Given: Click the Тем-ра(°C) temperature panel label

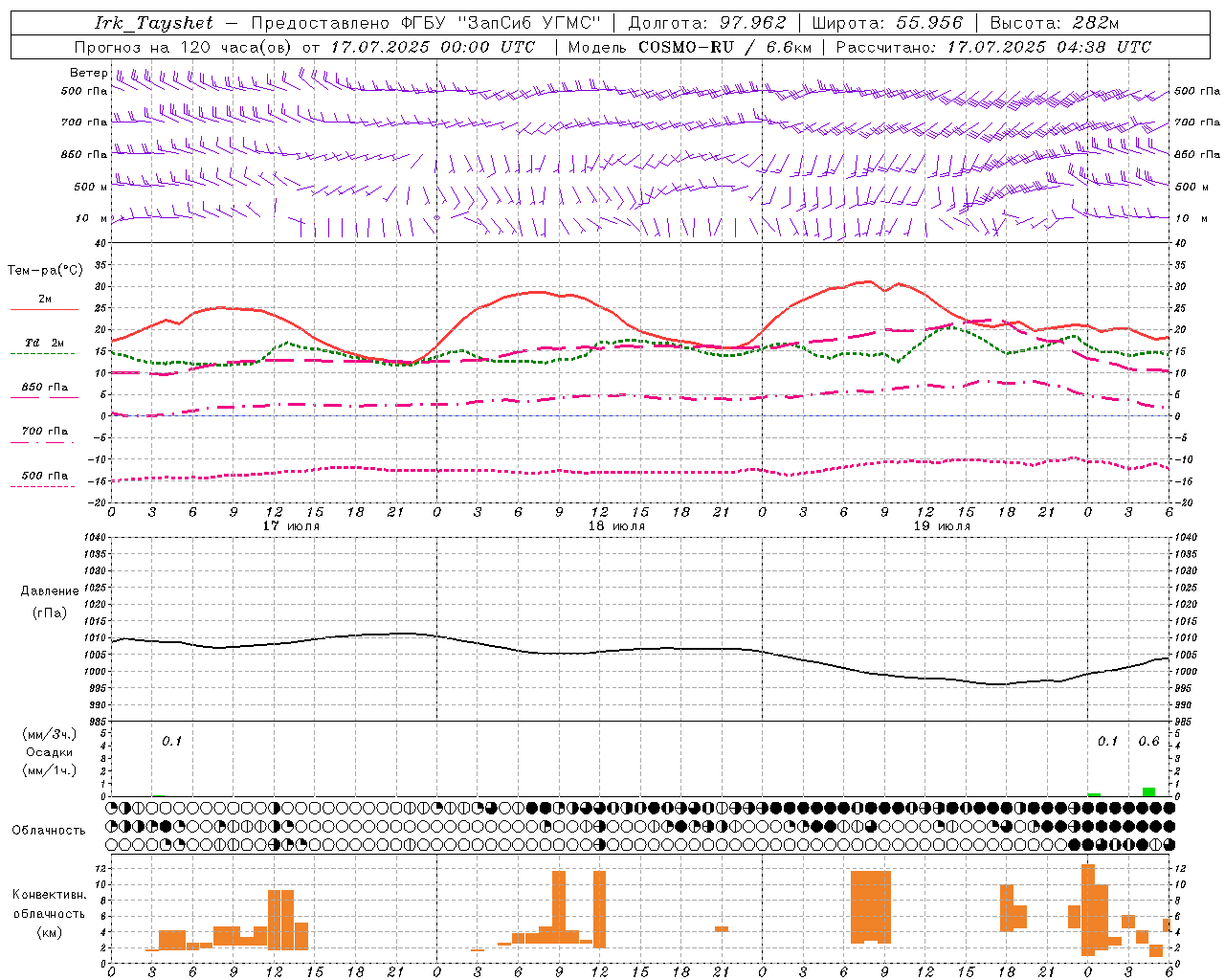Looking at the screenshot, I should [45, 271].
